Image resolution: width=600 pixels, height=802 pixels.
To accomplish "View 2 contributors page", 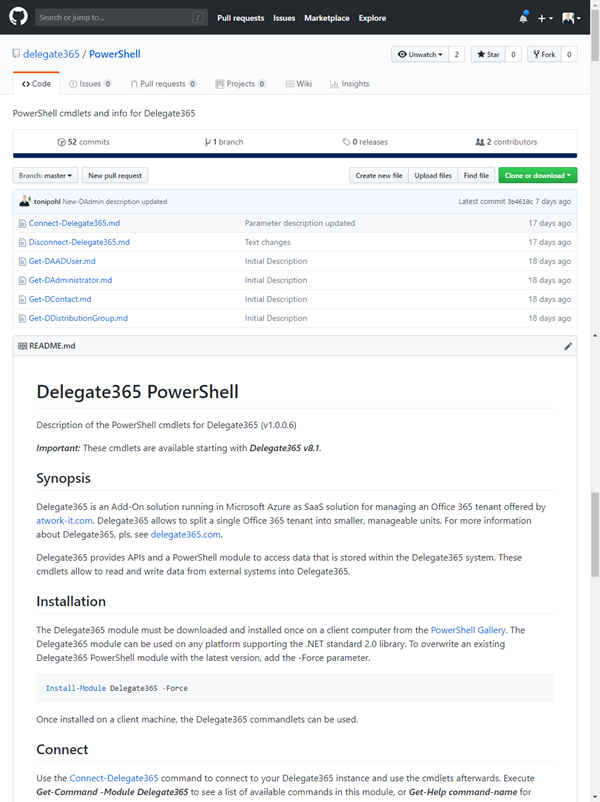I will click(506, 142).
